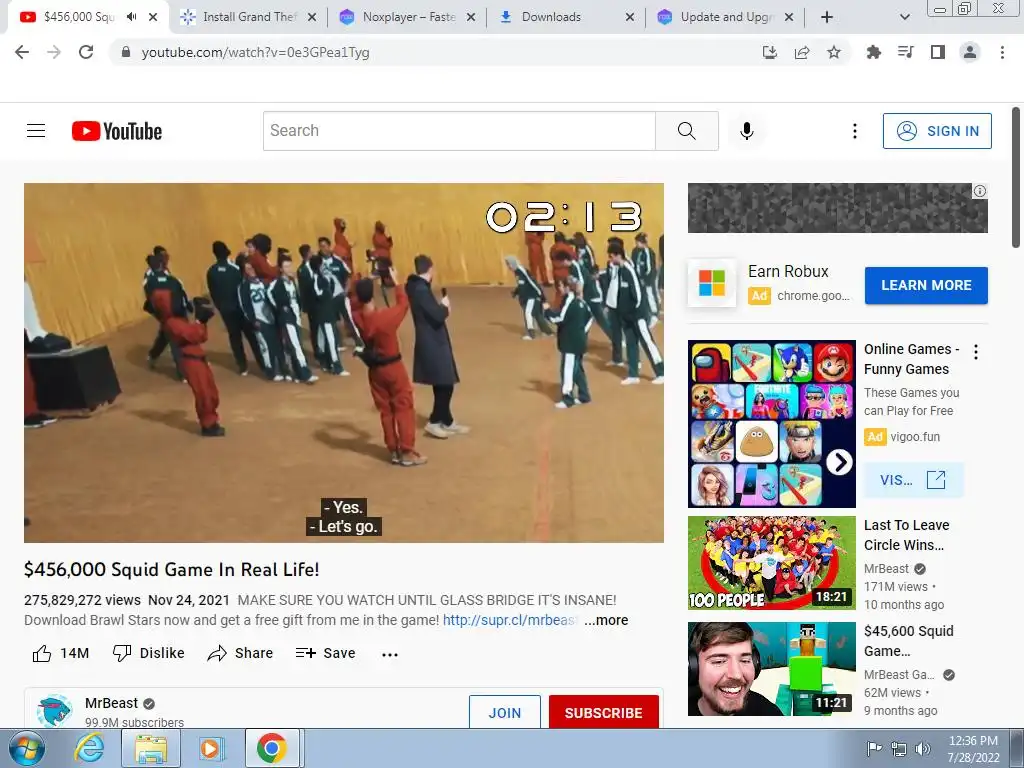Subscribe to MrBeast

pos(603,712)
